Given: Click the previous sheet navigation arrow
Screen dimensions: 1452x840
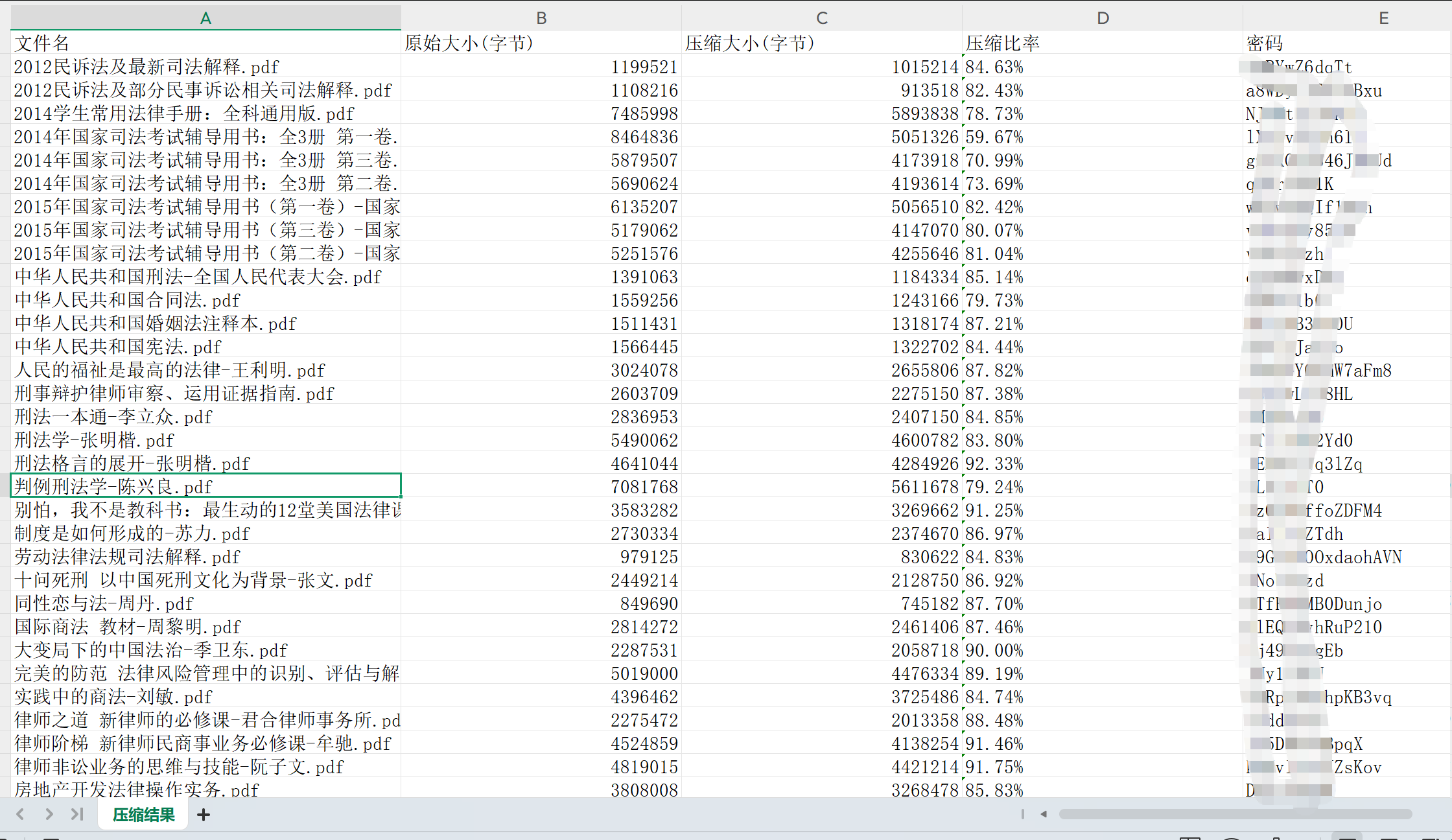Looking at the screenshot, I should (x=19, y=814).
